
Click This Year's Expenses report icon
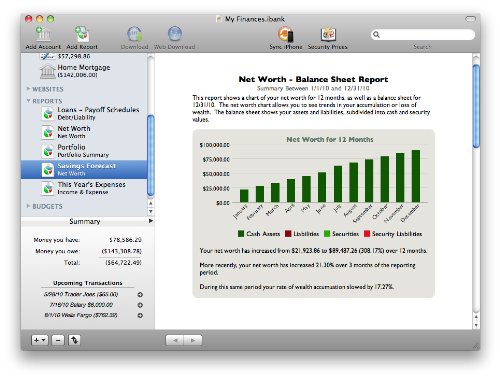pos(48,188)
